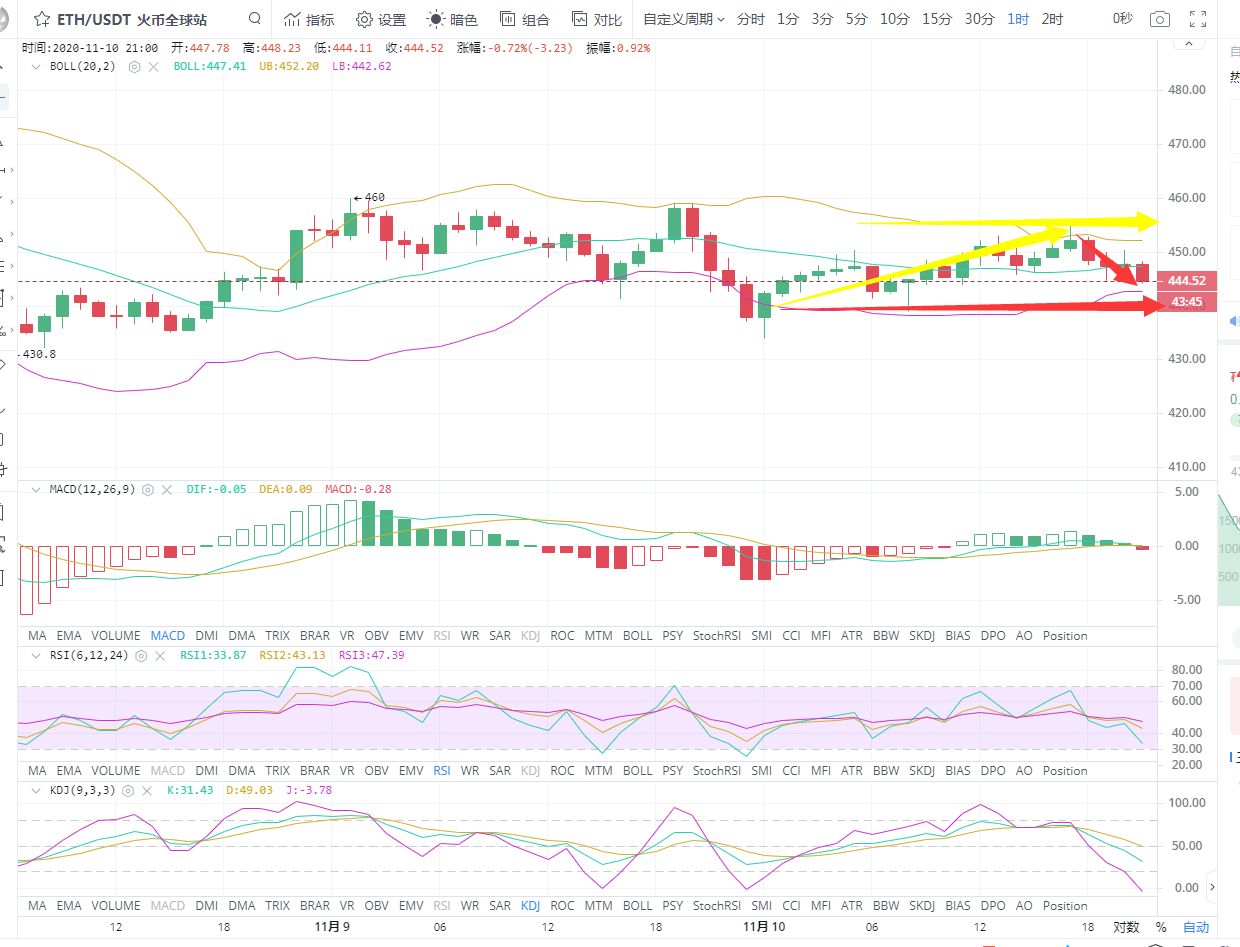Open chart 设置 settings
Image resolution: width=1240 pixels, height=947 pixels.
381,19
